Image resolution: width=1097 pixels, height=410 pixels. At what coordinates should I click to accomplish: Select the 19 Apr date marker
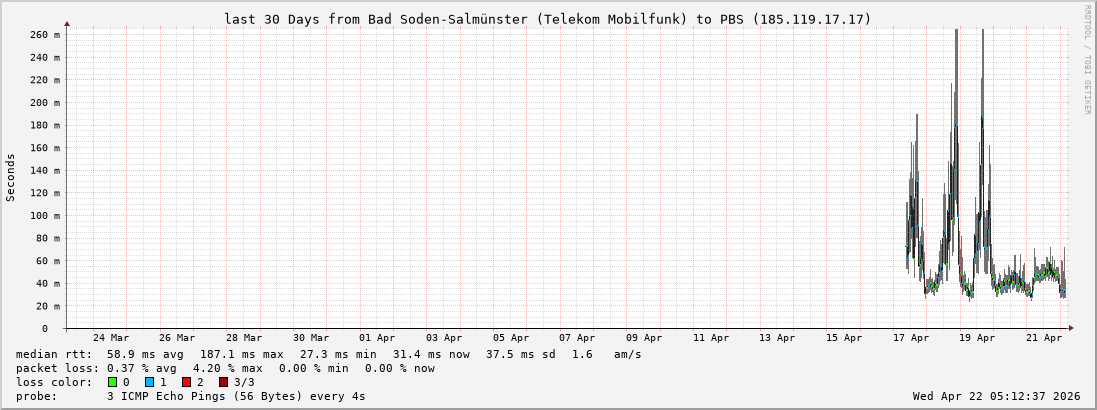click(x=977, y=338)
